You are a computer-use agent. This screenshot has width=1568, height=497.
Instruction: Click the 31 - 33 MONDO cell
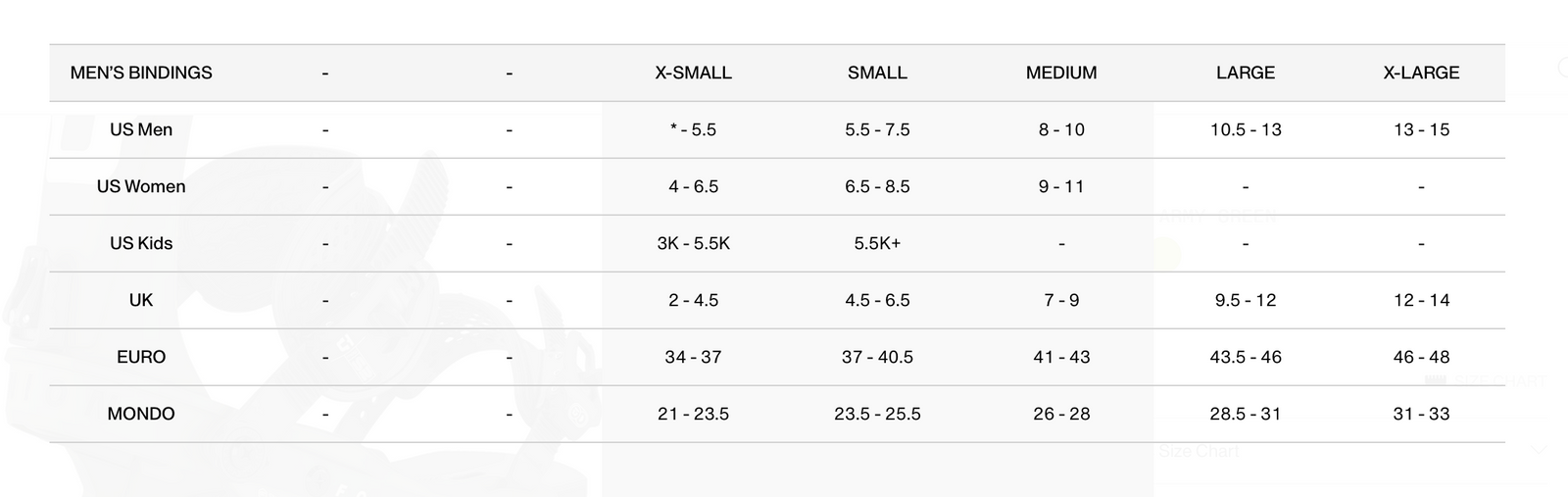(1421, 414)
